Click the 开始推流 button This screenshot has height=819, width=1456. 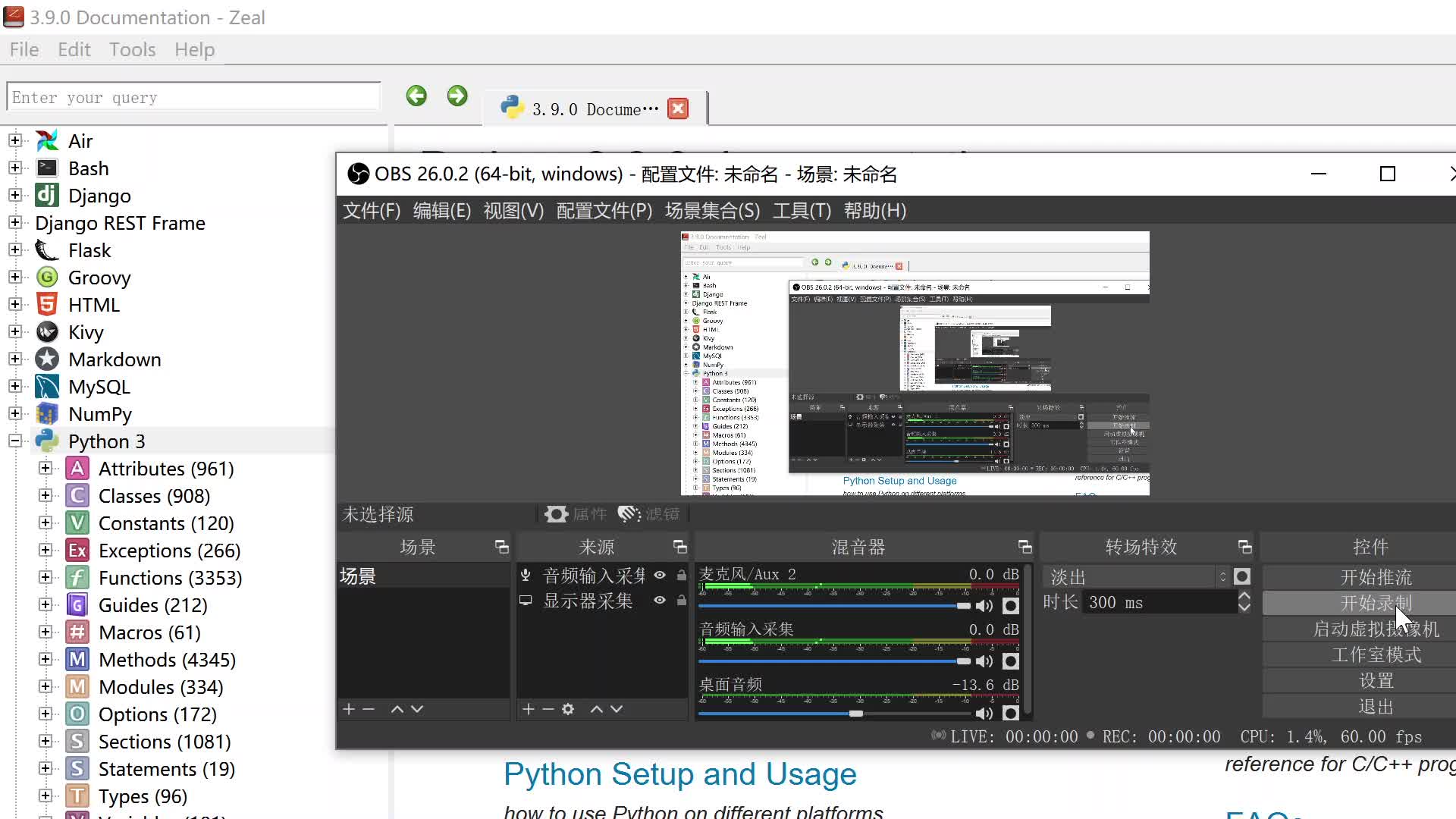coord(1375,577)
